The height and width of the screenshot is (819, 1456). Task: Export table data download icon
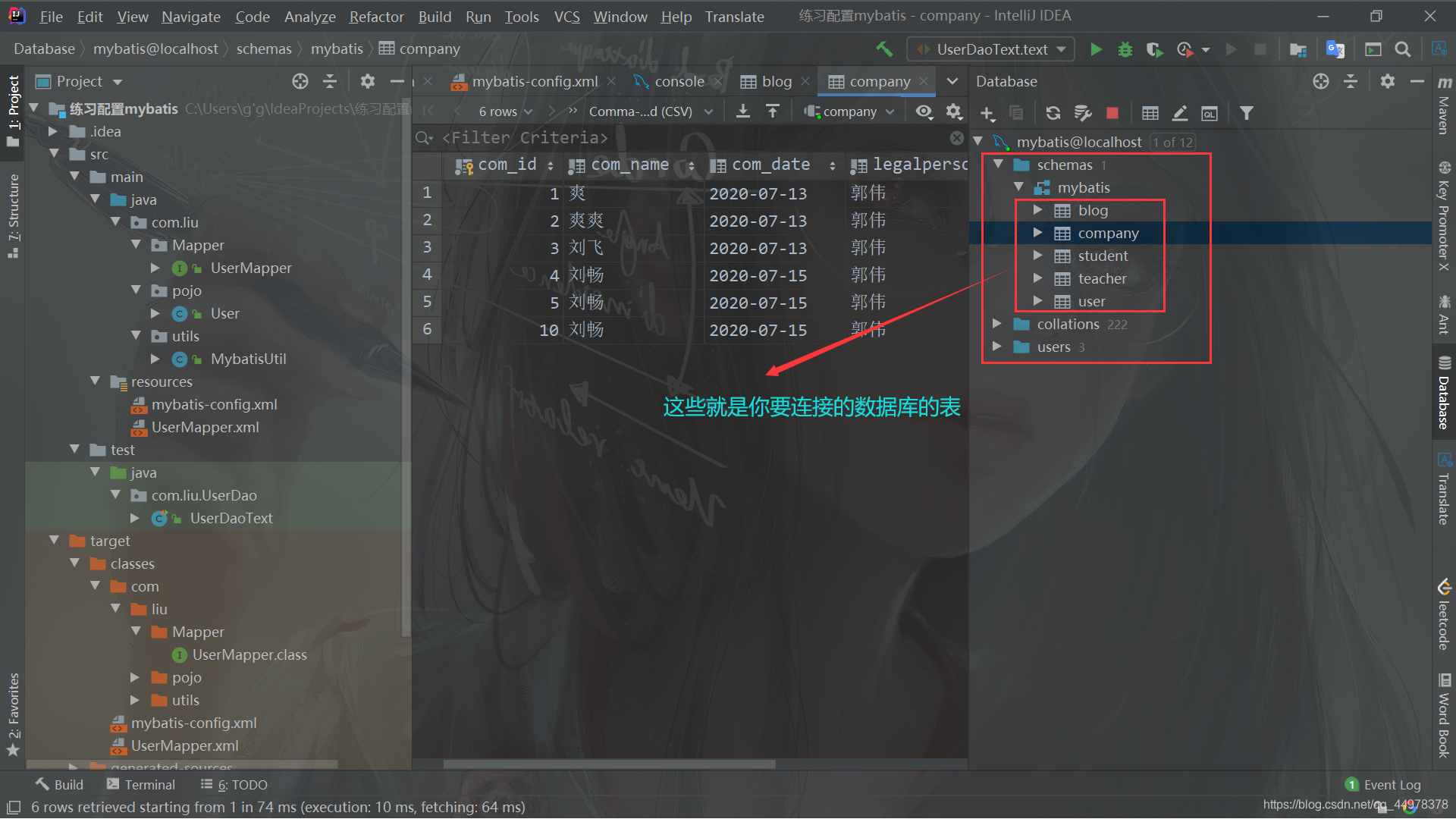click(x=743, y=111)
